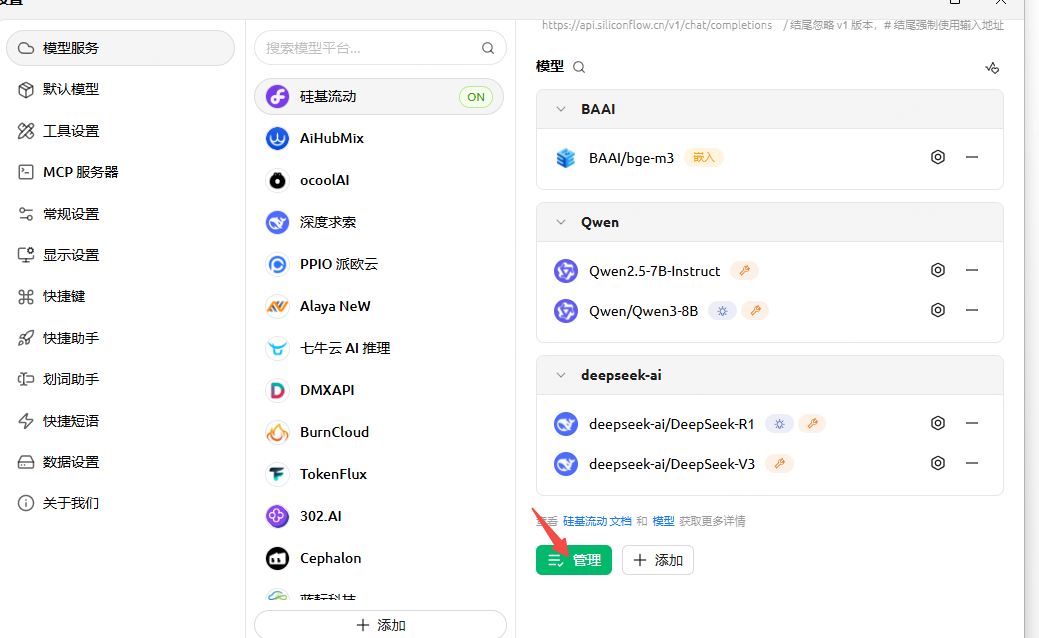Click the BAAI/bge-m3 model name

631,158
